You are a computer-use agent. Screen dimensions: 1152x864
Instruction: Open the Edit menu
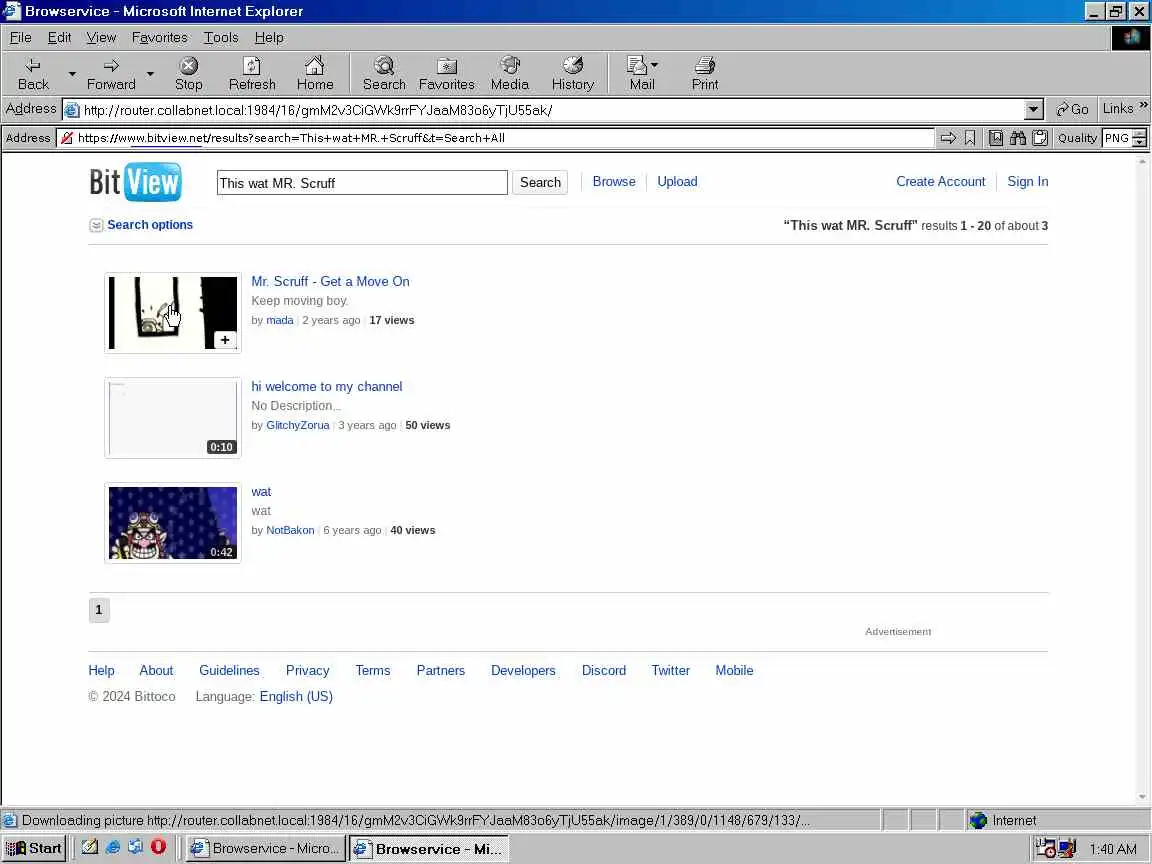click(60, 37)
